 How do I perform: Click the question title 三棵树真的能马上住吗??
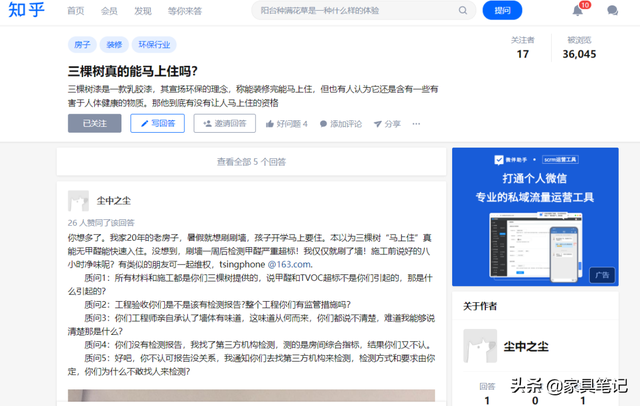(133, 71)
